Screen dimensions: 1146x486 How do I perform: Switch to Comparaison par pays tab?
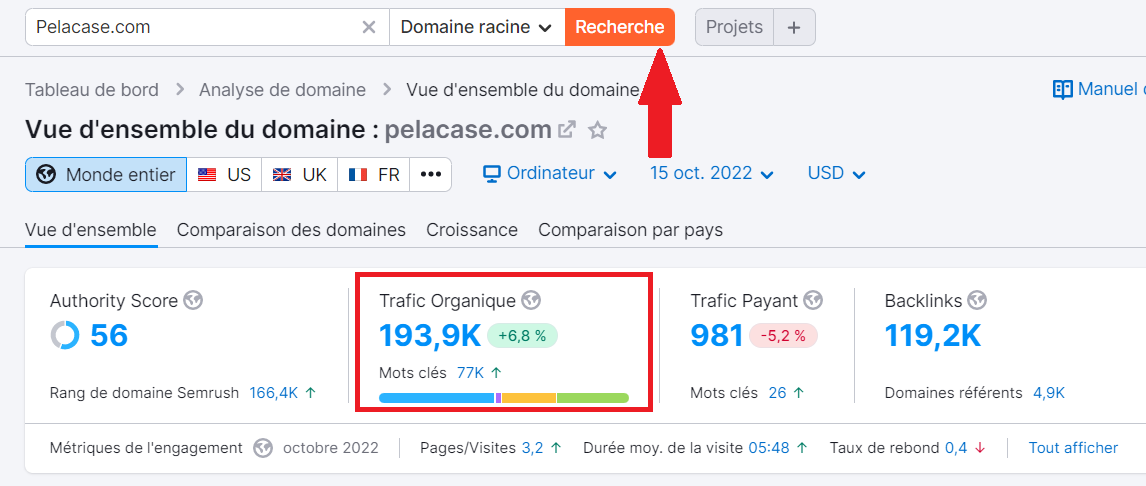(x=631, y=230)
